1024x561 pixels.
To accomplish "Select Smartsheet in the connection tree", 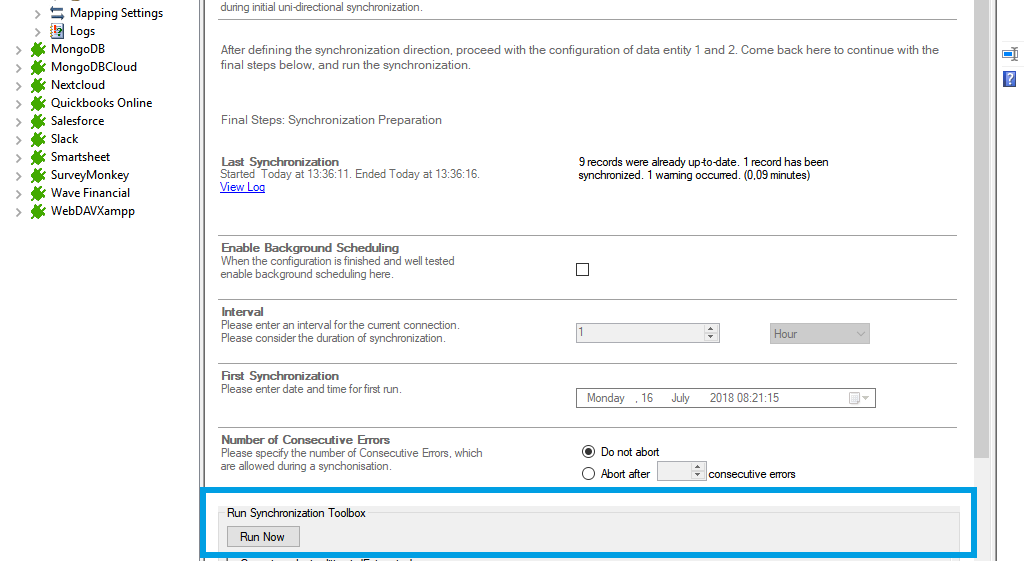I will click(80, 157).
